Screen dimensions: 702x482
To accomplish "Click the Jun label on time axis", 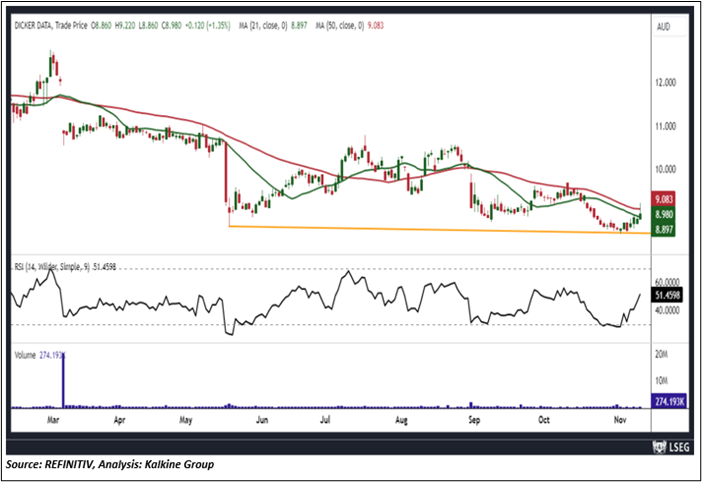I will (x=262, y=420).
